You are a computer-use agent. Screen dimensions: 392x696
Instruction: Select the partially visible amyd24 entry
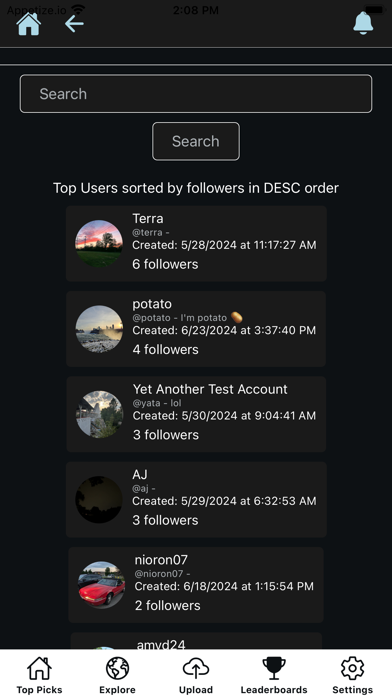coord(196,641)
